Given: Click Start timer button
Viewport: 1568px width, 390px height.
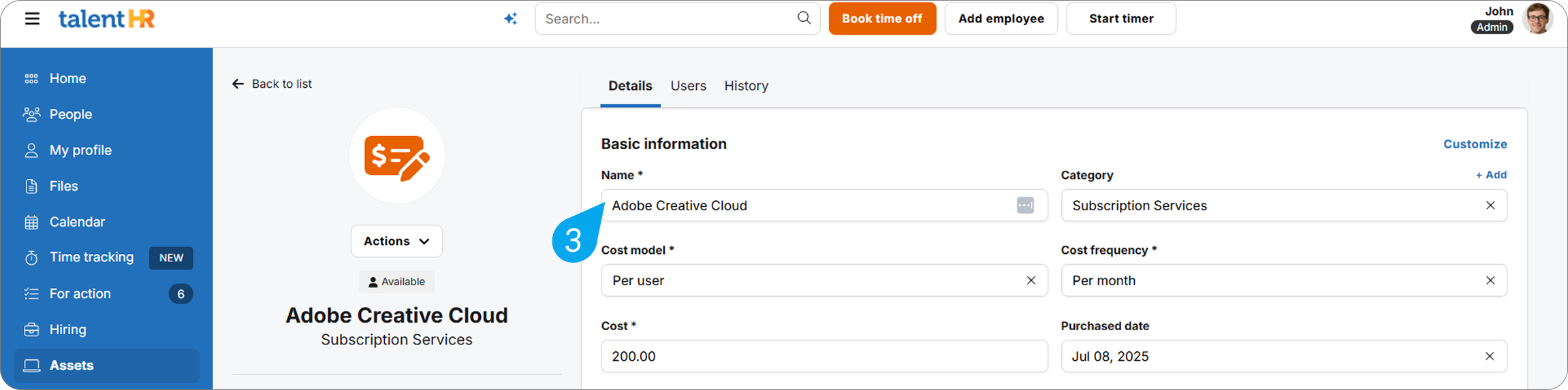Looking at the screenshot, I should tap(1120, 18).
